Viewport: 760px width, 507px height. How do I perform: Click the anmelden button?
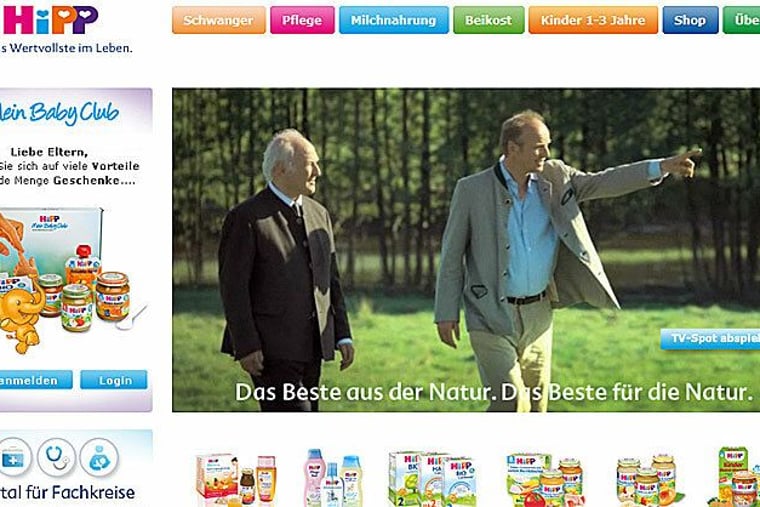[34, 380]
